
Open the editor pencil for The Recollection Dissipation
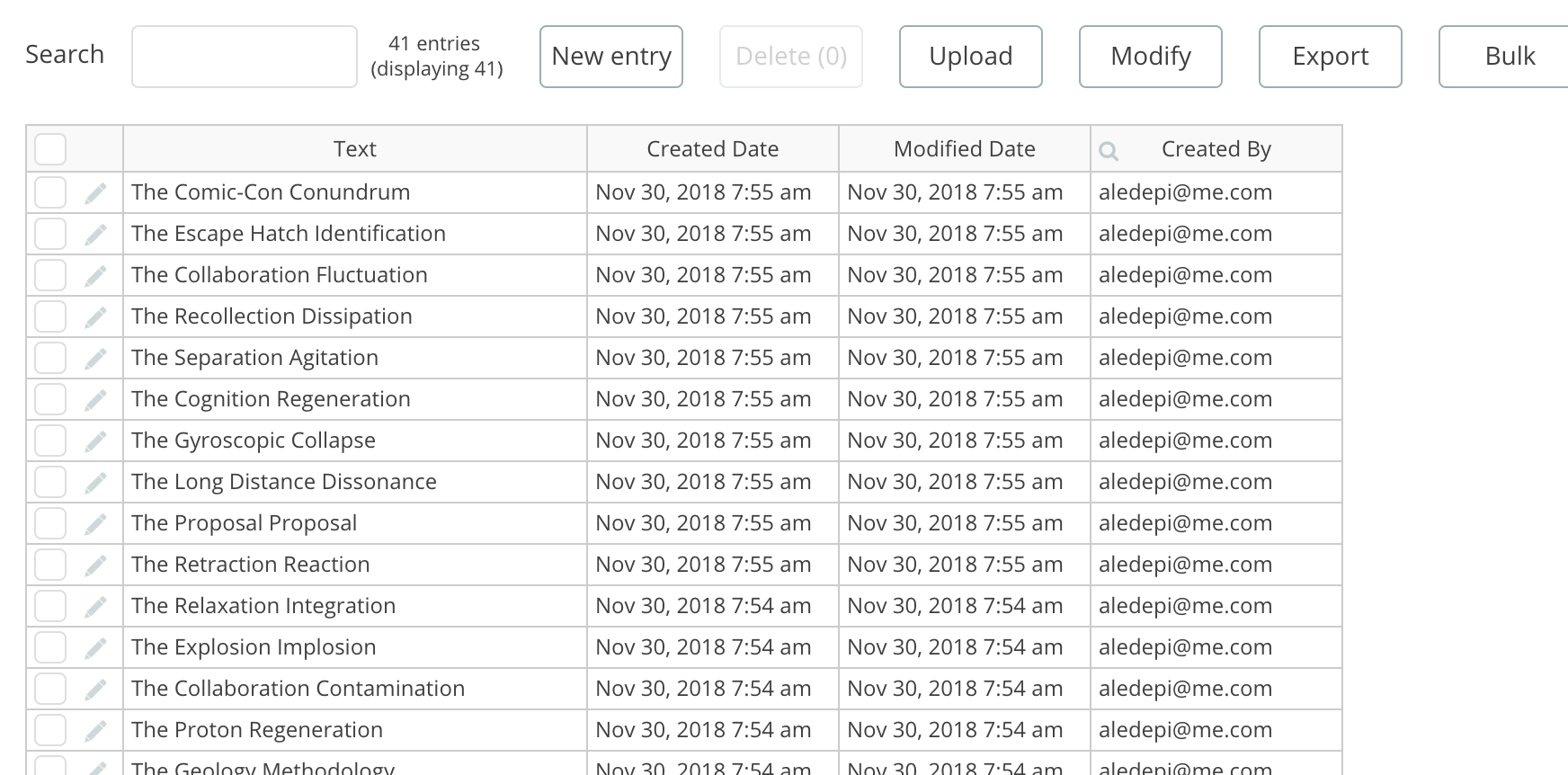[95, 317]
